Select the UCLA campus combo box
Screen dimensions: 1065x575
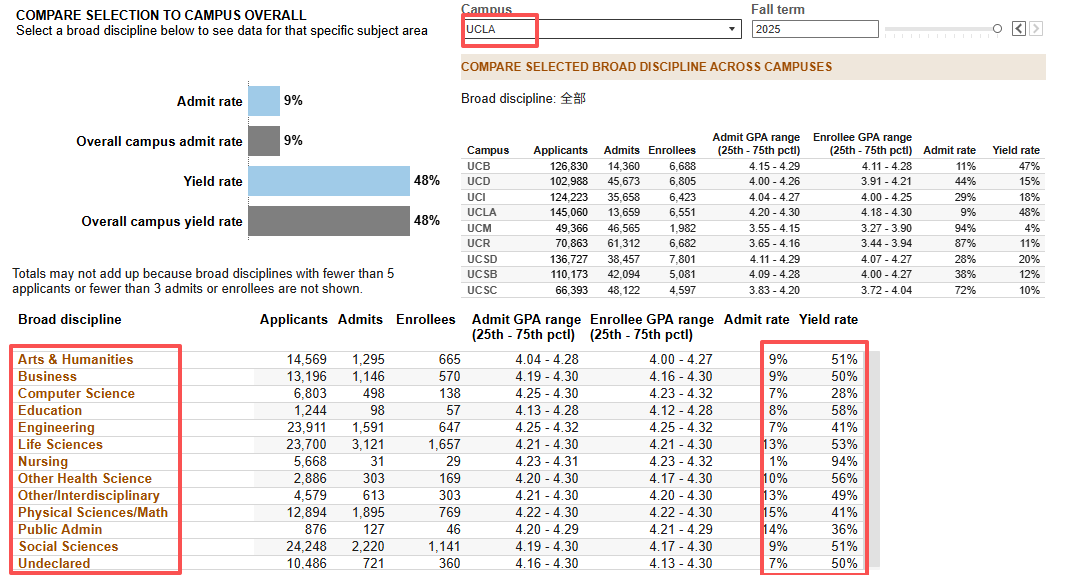[x=602, y=29]
